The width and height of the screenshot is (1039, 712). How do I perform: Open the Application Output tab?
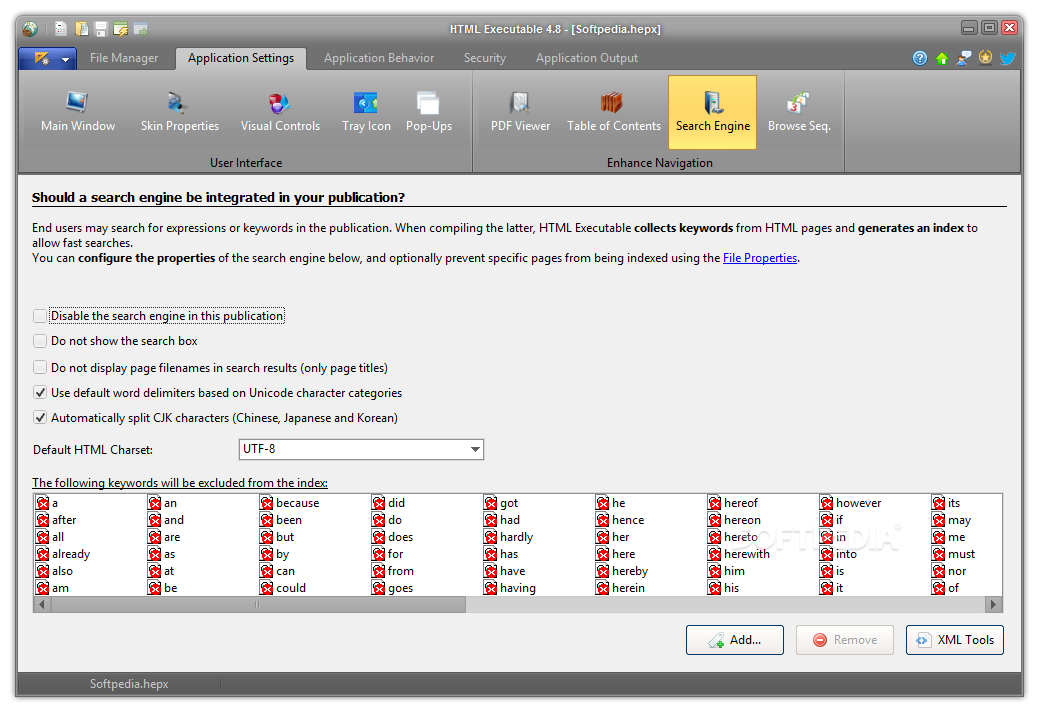pyautogui.click(x=586, y=58)
